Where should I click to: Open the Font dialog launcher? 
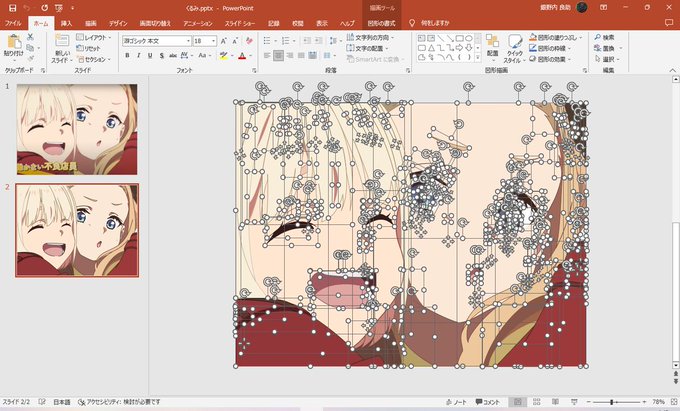254,70
